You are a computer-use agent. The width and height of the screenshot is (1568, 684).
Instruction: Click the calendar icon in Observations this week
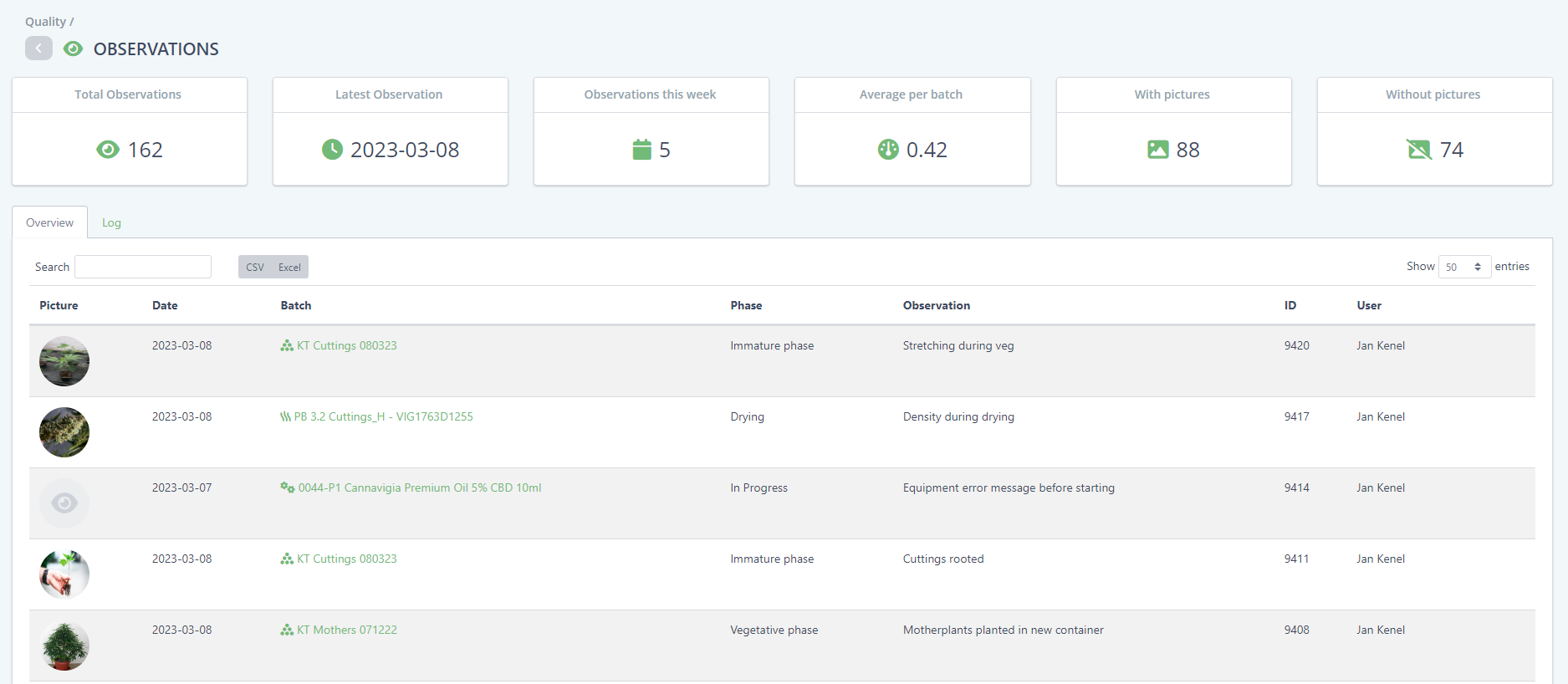641,150
